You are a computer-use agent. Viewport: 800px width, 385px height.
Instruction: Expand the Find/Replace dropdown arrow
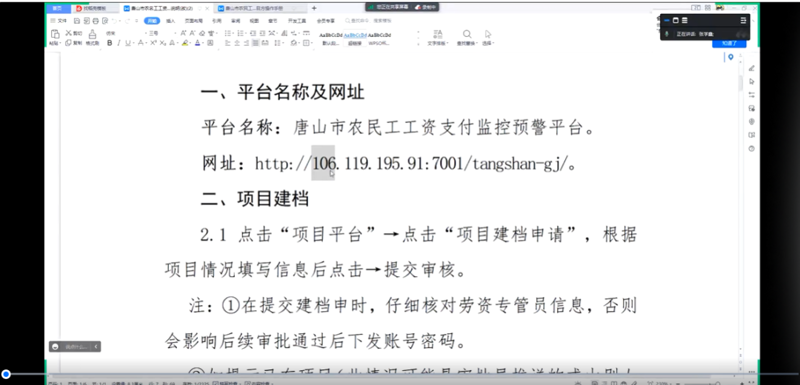(x=478, y=43)
